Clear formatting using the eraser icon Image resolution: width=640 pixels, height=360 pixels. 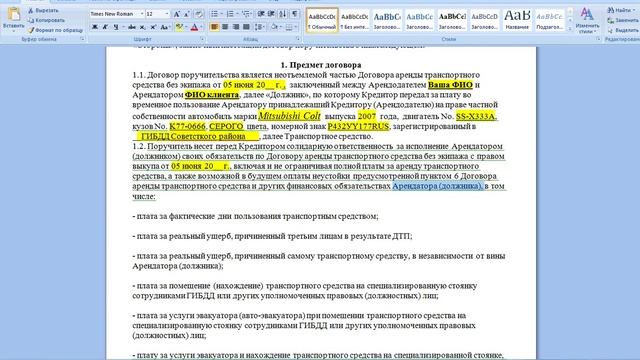click(199, 14)
